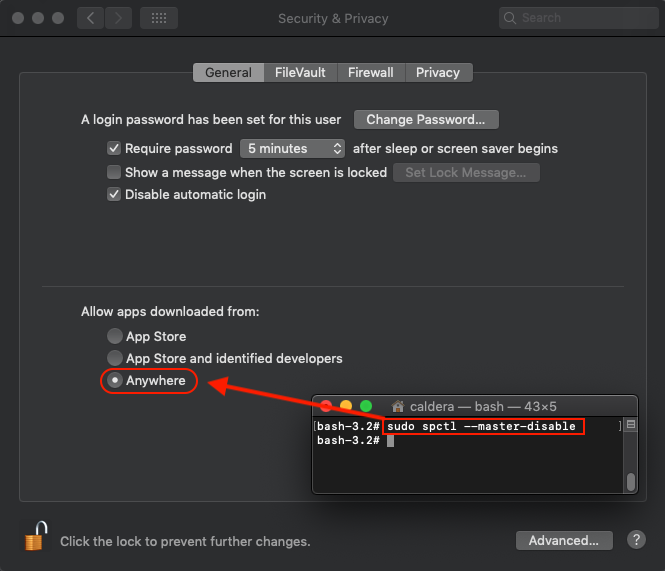
Task: Open the 5 minutes delay dropdown
Action: [292, 148]
